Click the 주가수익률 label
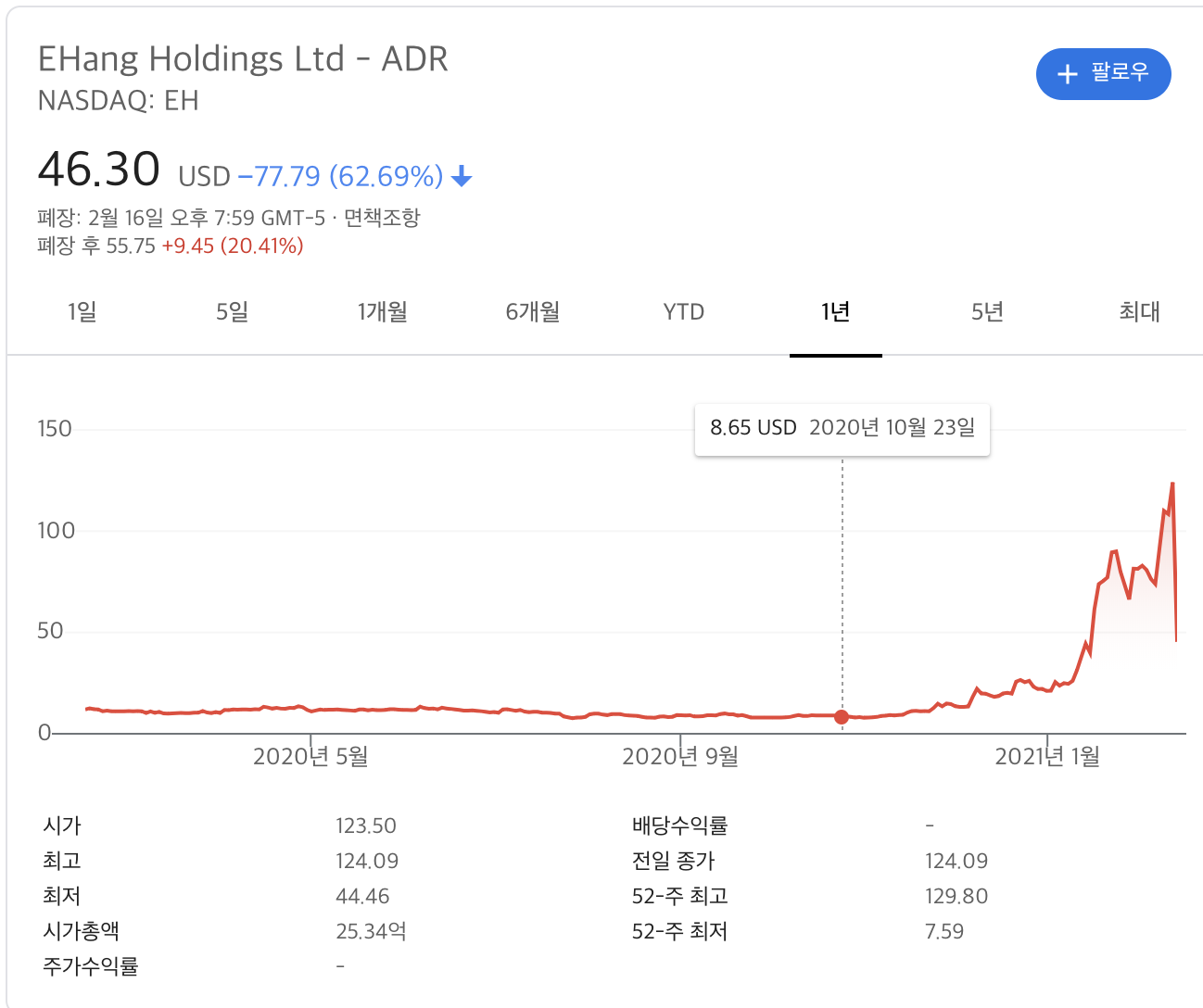This screenshot has width=1203, height=1008. tap(91, 966)
